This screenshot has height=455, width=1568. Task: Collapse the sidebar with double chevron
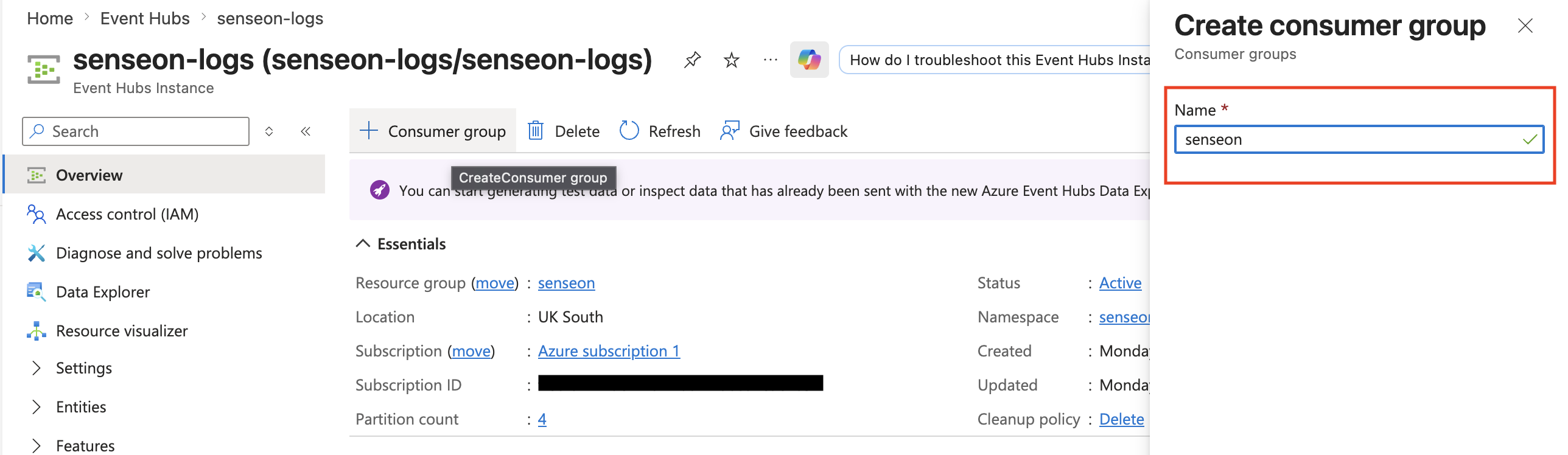click(x=306, y=131)
